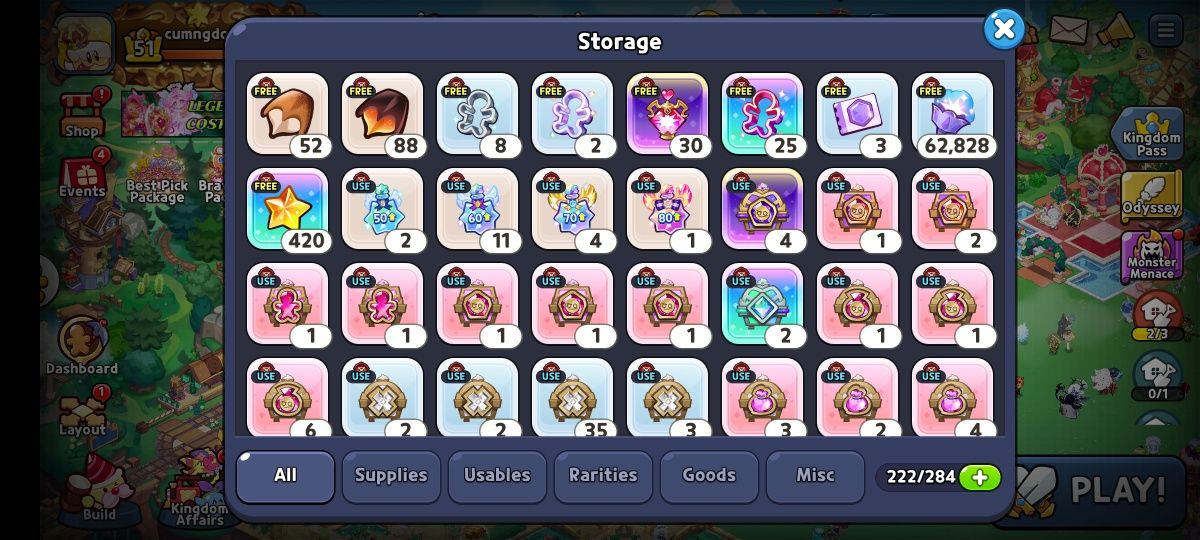Open the Rarities tab
1200x540 pixels.
coord(603,476)
